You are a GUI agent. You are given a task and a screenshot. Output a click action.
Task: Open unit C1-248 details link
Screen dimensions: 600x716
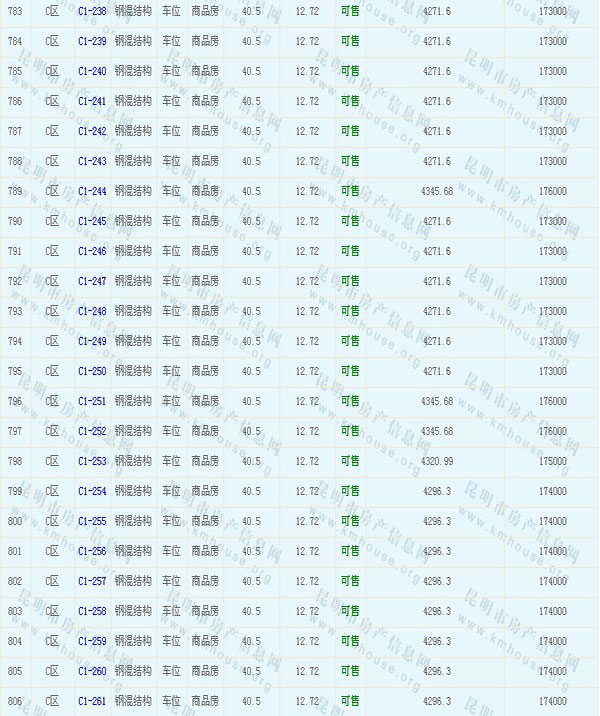(x=91, y=311)
